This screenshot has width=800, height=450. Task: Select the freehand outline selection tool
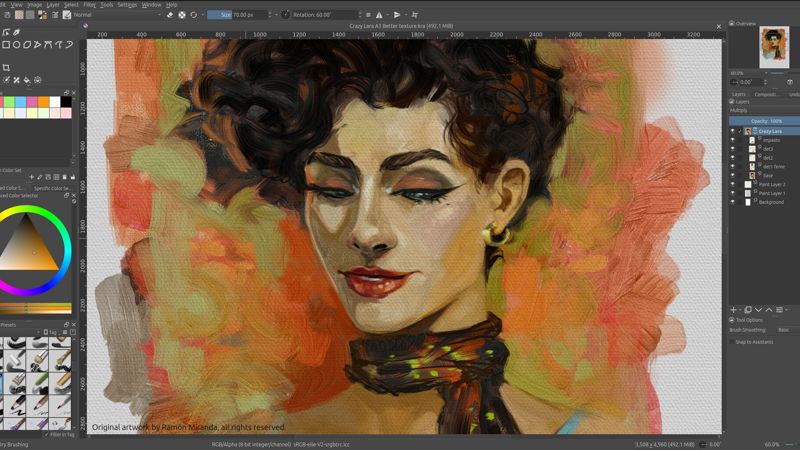tap(38, 45)
